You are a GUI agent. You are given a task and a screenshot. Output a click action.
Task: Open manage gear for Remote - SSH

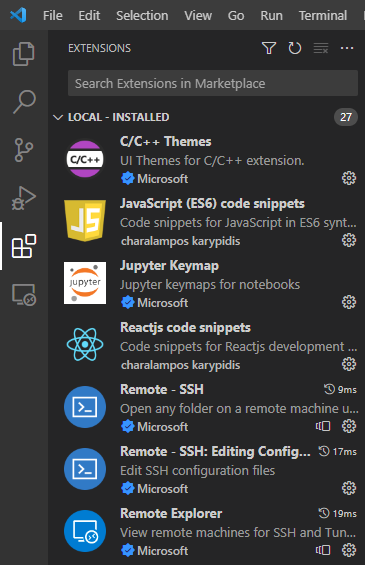click(349, 426)
